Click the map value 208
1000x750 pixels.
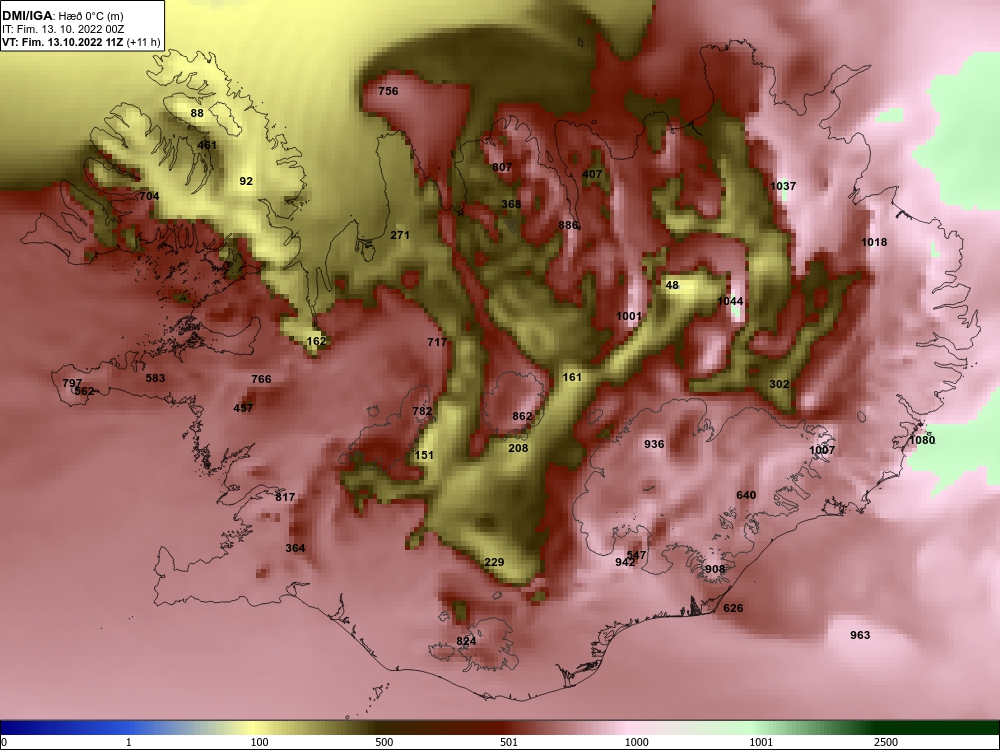[518, 448]
